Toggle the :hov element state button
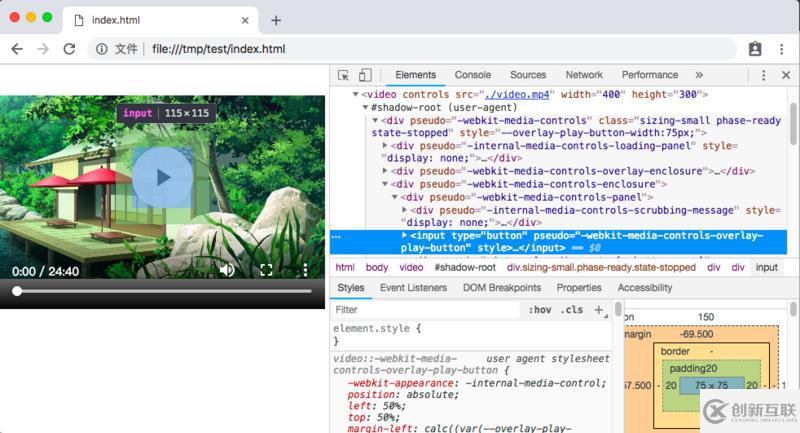Viewport: 800px width, 433px height. point(539,310)
